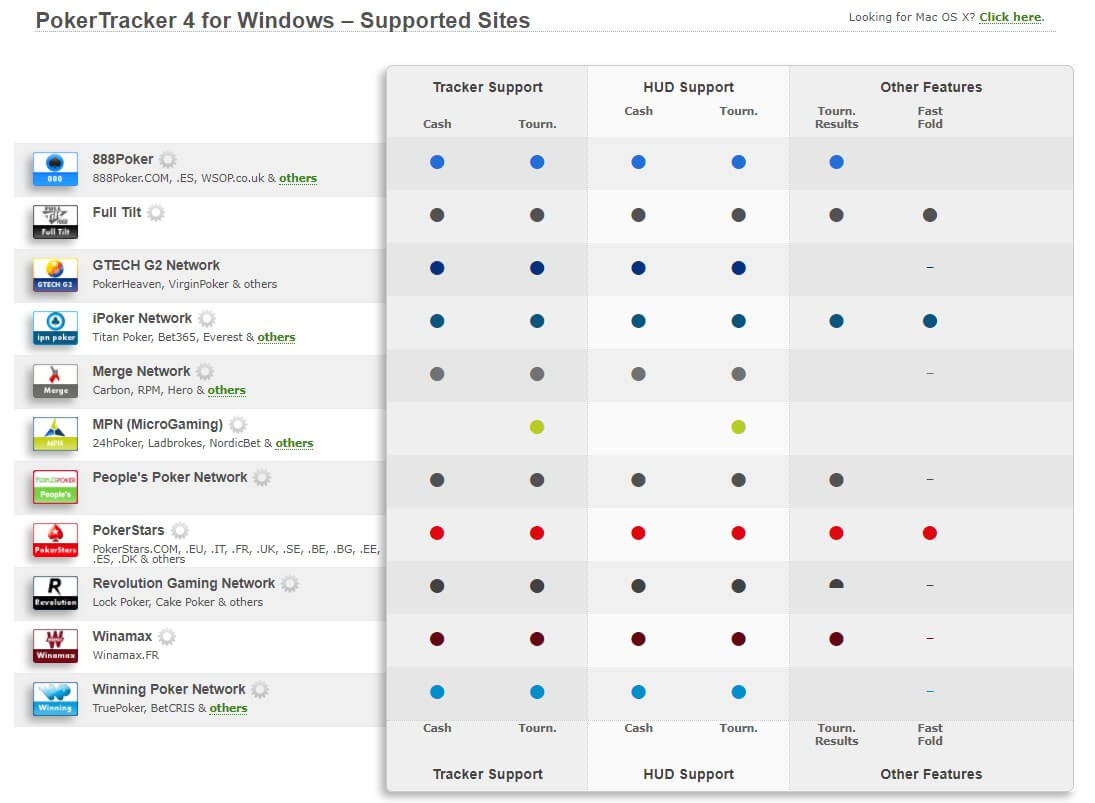The image size is (1095, 803).
Task: Click the iPoker Network logo icon
Action: click(x=55, y=328)
